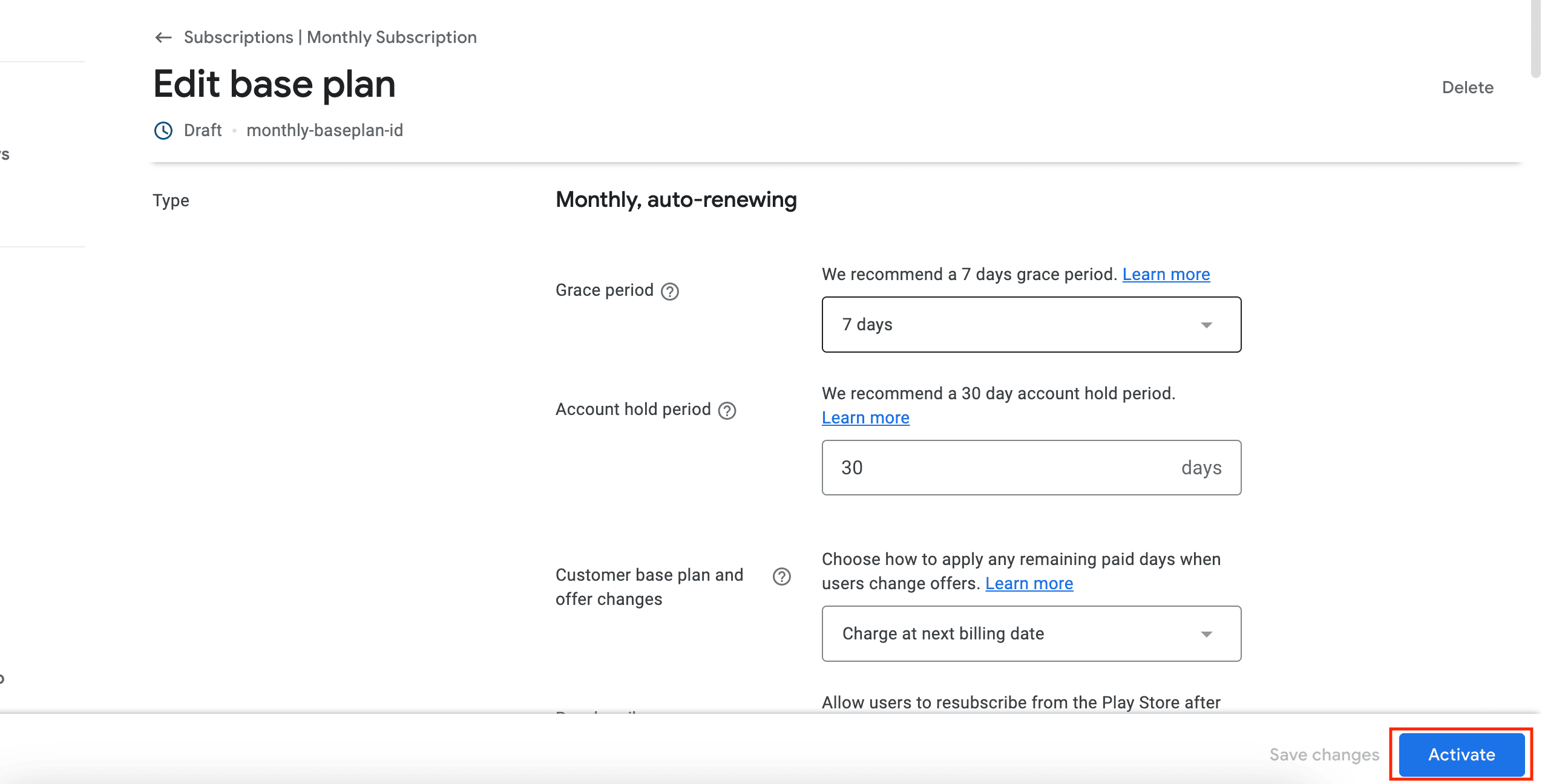The image size is (1542, 784).
Task: Open the Account hold period help icon
Action: (x=727, y=411)
